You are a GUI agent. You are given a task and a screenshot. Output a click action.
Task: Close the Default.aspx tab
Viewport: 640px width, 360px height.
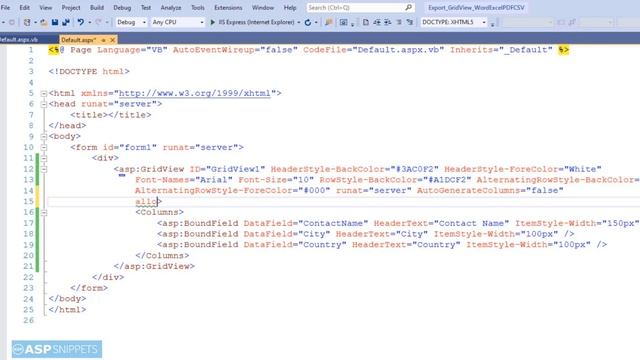pos(112,40)
